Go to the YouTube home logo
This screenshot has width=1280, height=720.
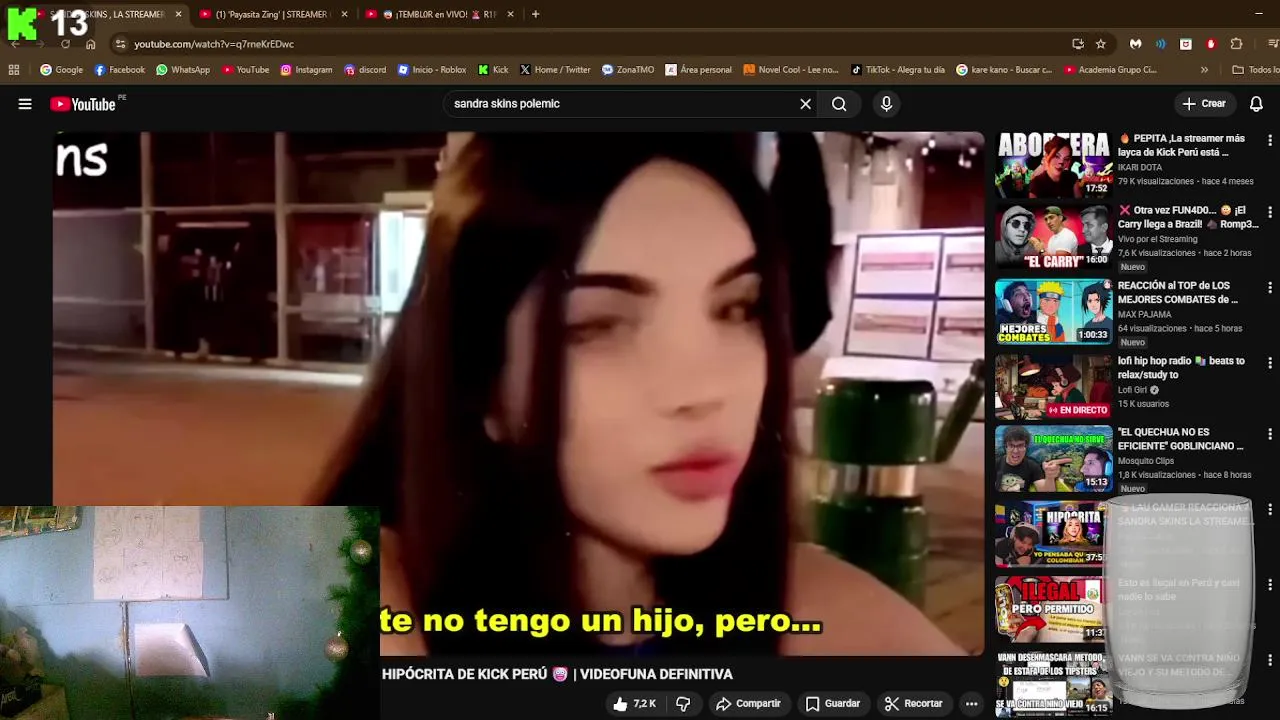(83, 104)
